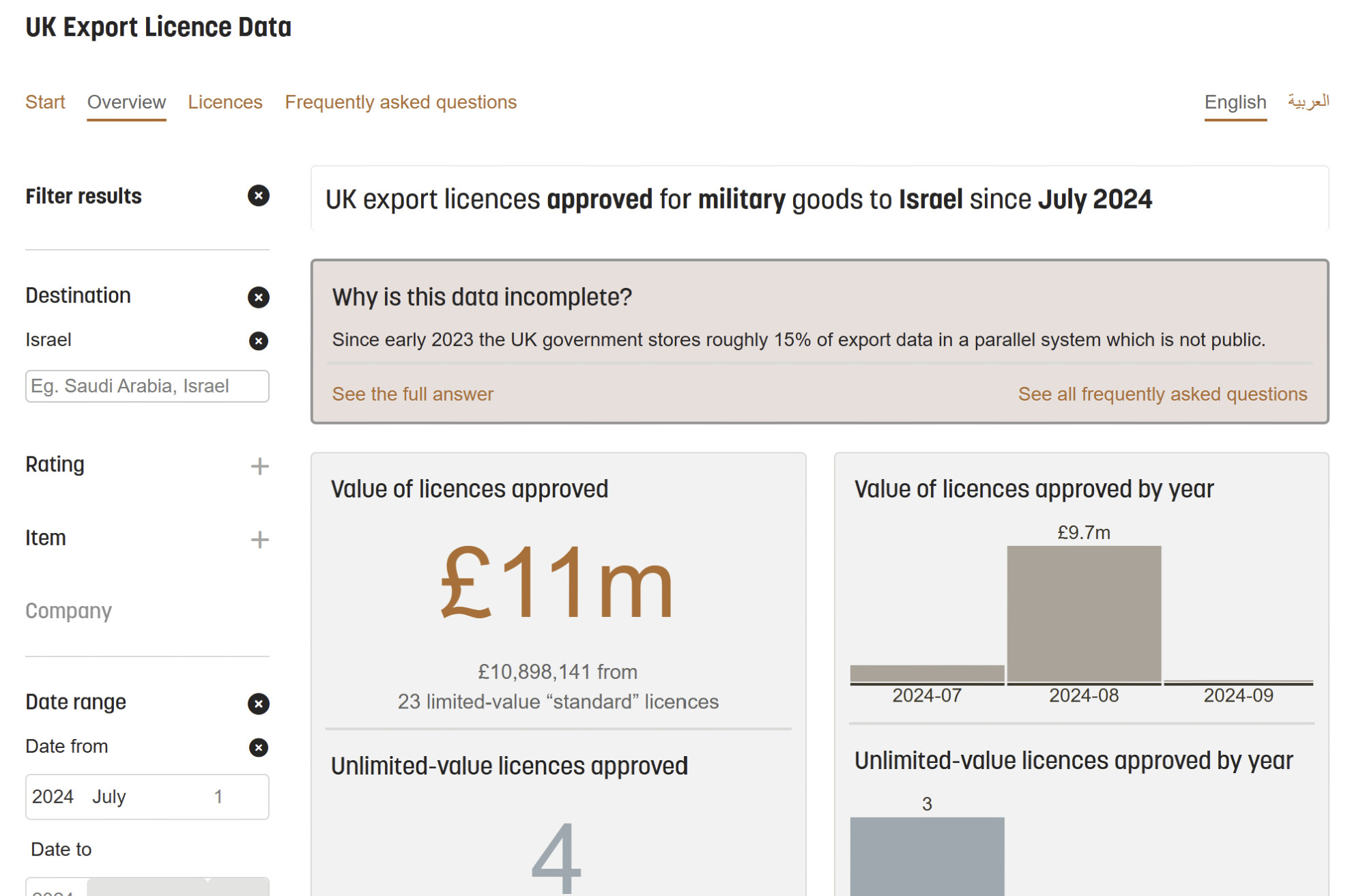Select English language
Viewport: 1365px width, 896px height.
click(1235, 102)
